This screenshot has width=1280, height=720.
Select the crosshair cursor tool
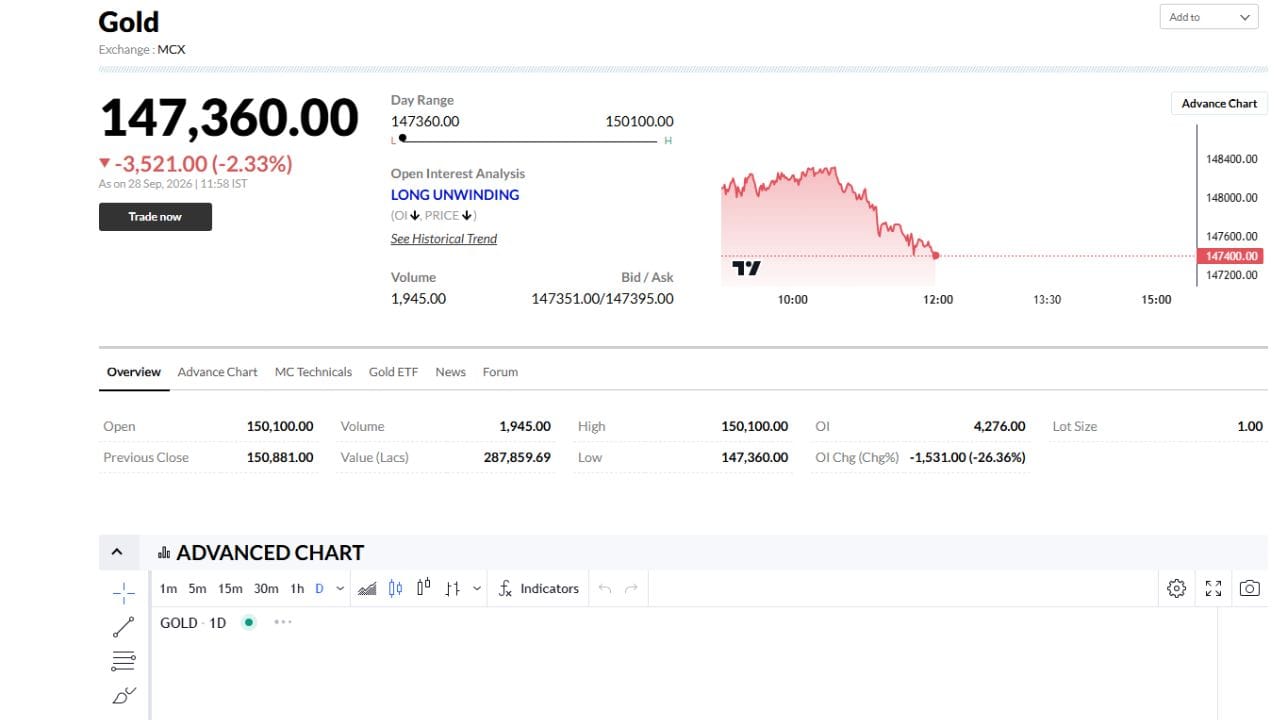point(124,593)
